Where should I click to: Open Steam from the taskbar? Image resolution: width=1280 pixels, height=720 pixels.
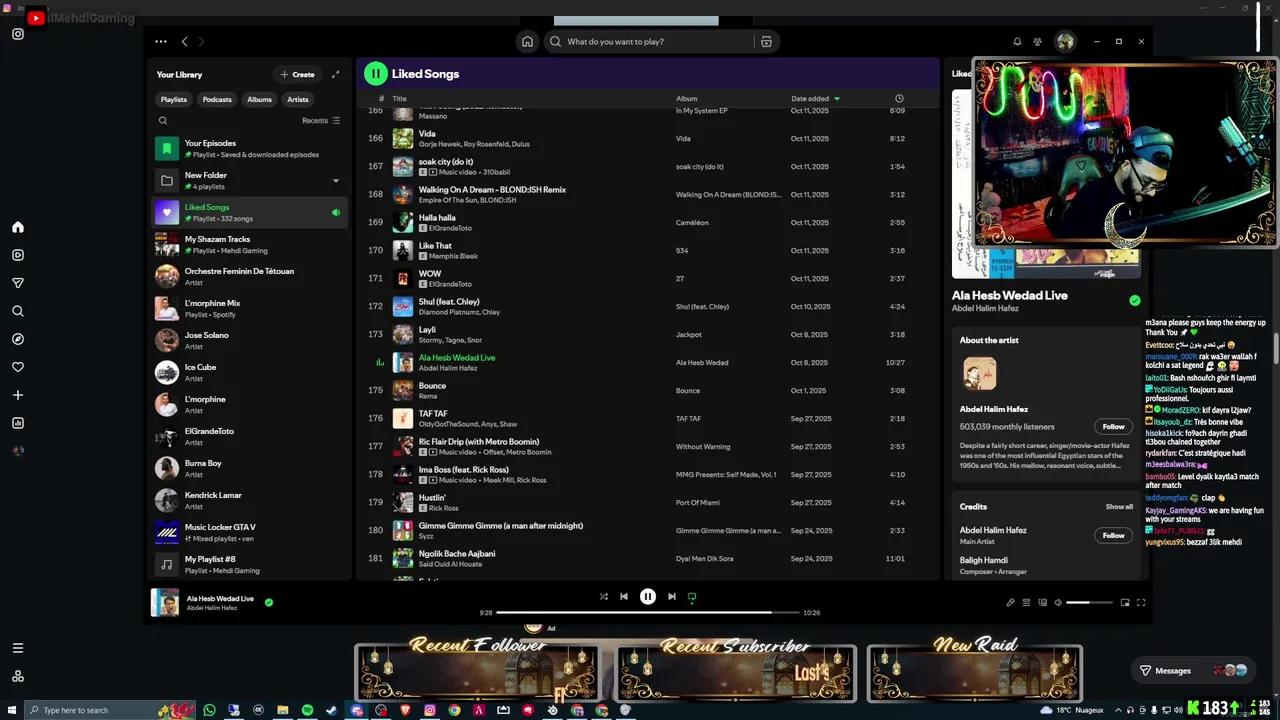click(332, 710)
